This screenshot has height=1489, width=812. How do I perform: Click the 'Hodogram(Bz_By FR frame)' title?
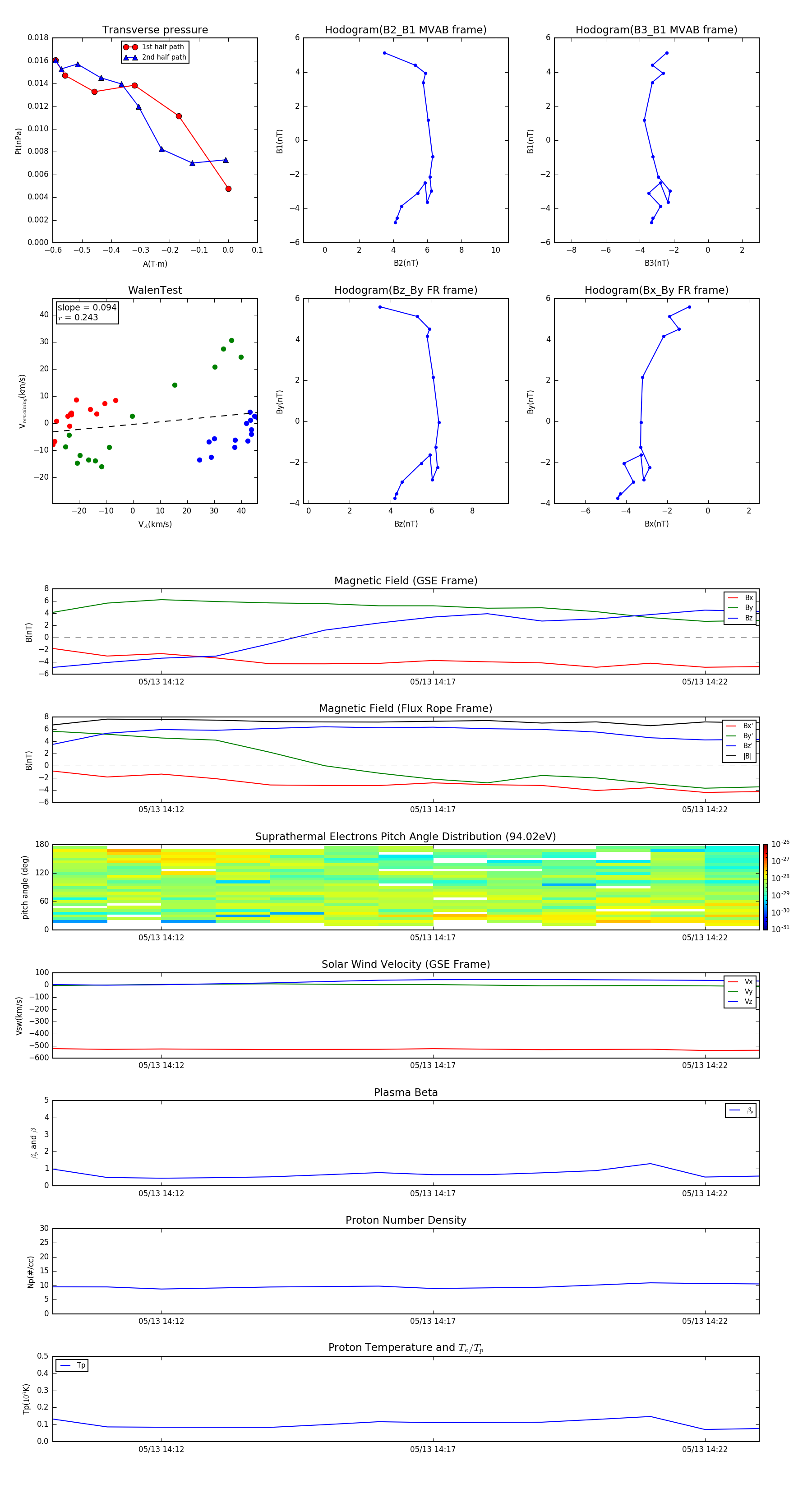[x=406, y=290]
